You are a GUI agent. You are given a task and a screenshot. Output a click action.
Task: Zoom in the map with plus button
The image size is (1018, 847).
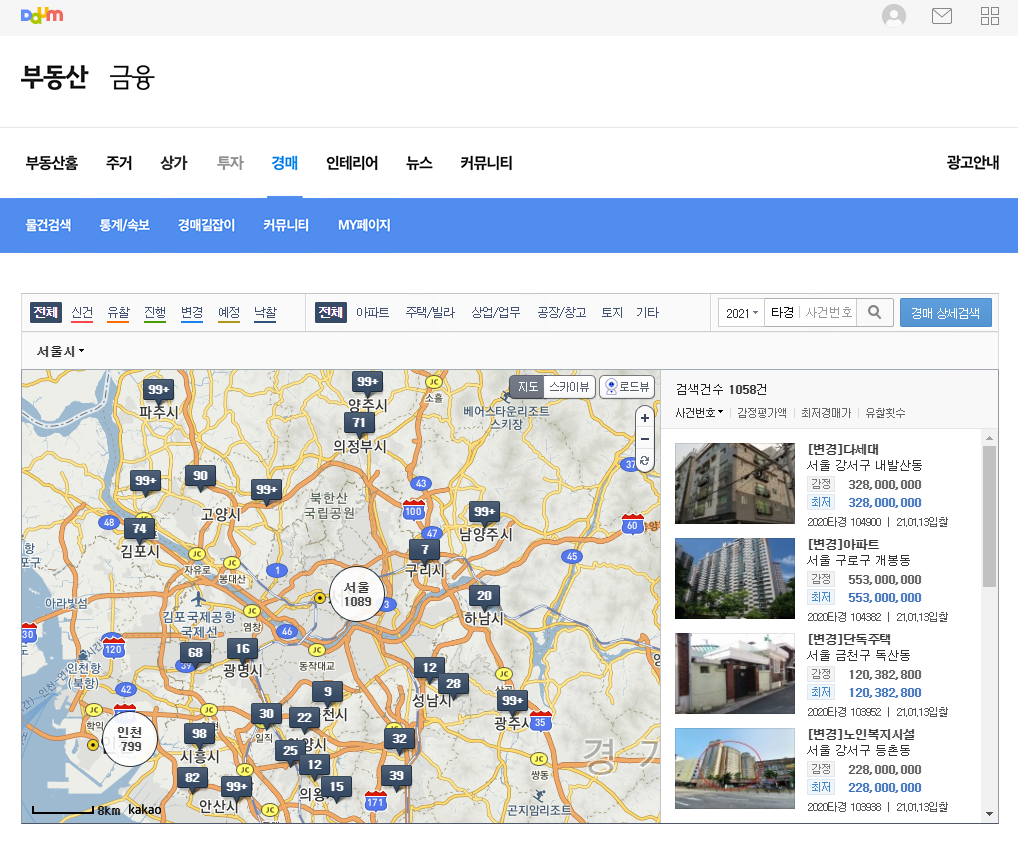[644, 418]
